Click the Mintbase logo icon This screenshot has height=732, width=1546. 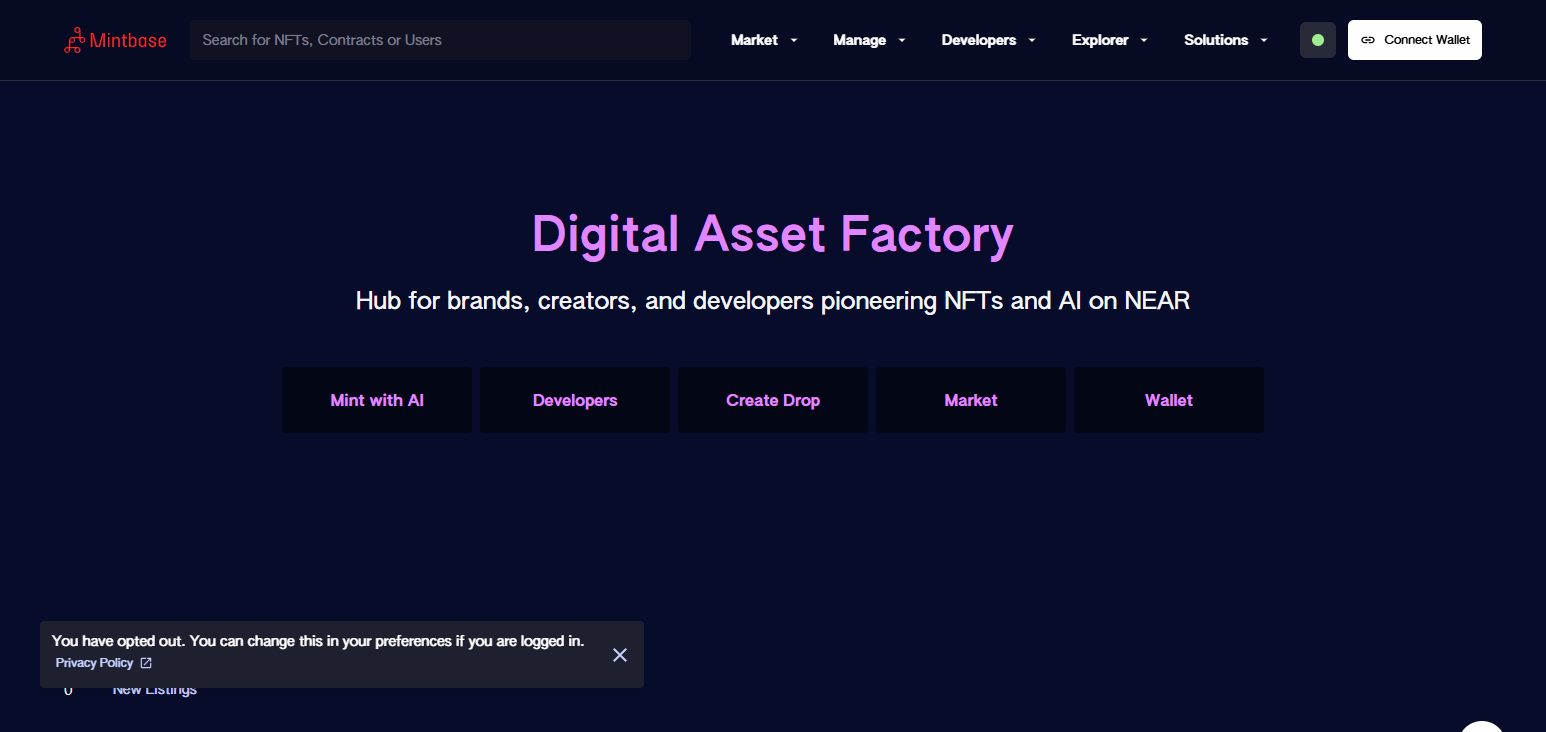74,40
